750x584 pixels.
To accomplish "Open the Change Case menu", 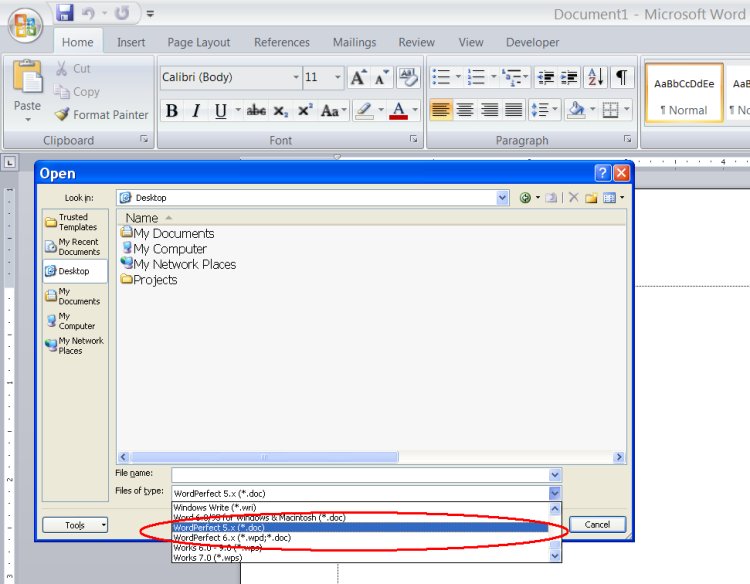I will [x=333, y=111].
